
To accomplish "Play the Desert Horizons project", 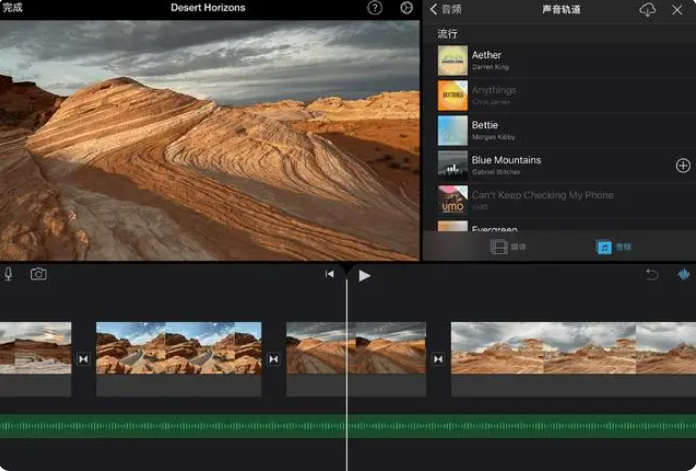I will pyautogui.click(x=364, y=276).
